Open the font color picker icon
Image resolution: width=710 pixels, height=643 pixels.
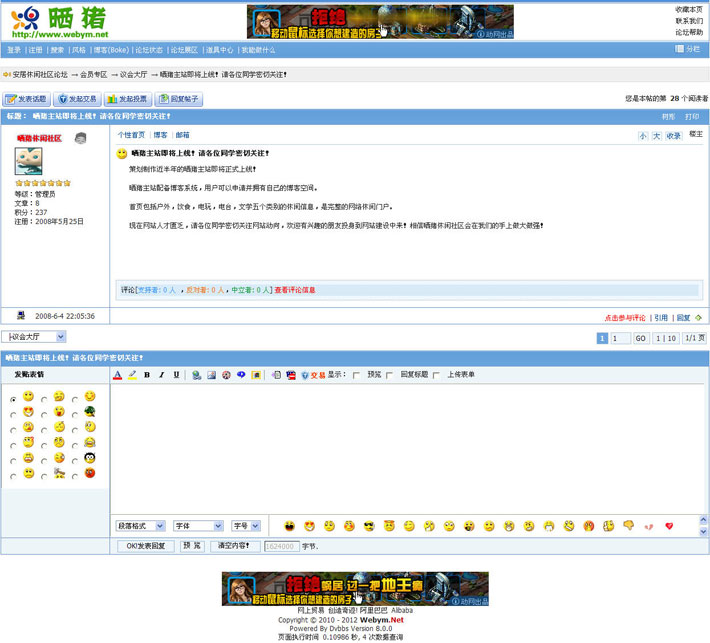click(x=117, y=375)
